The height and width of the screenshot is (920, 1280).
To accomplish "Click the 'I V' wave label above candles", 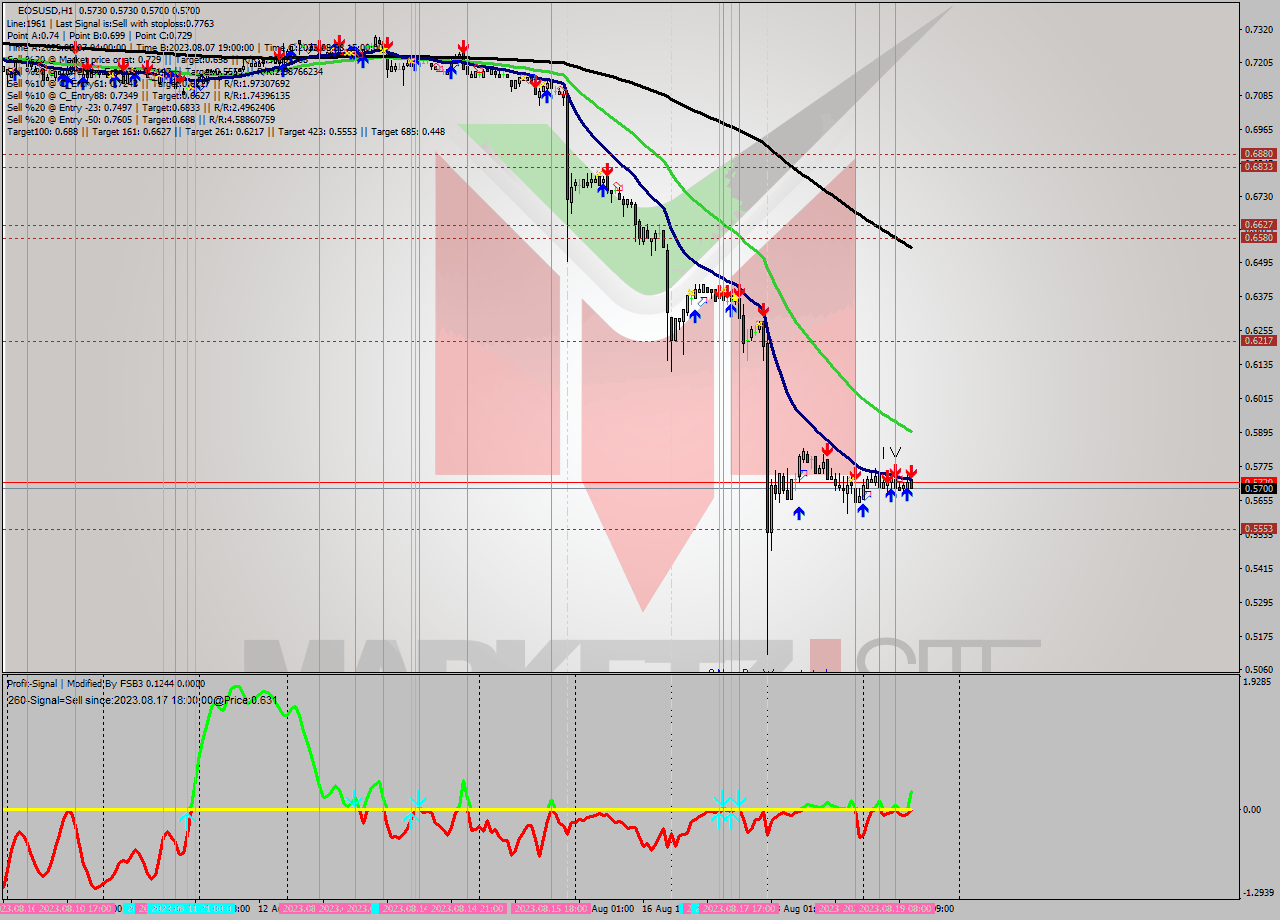I will click(x=890, y=452).
